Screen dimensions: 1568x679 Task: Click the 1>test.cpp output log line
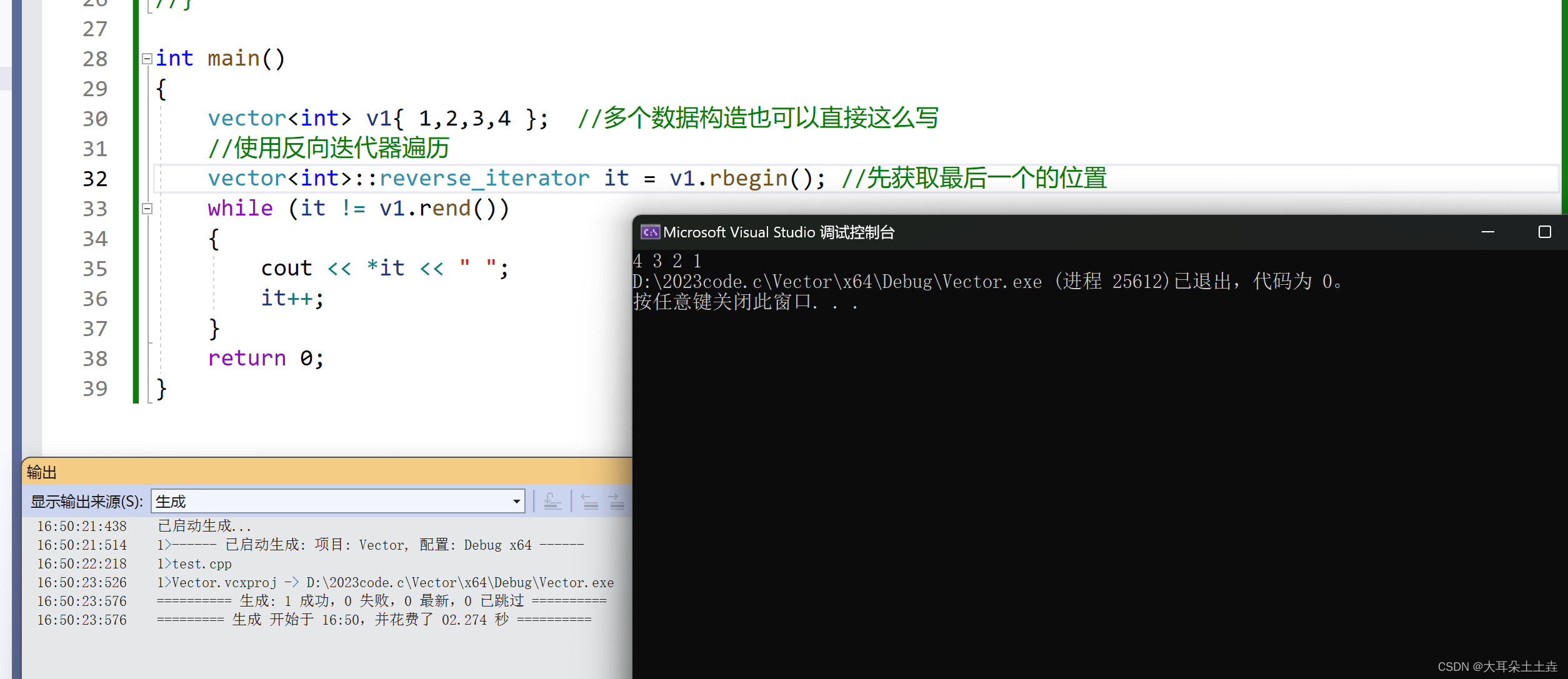tap(194, 563)
